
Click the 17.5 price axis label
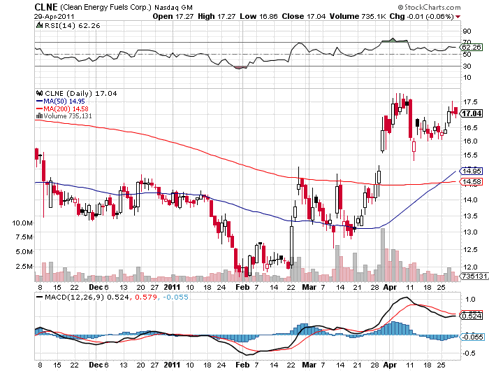470,102
